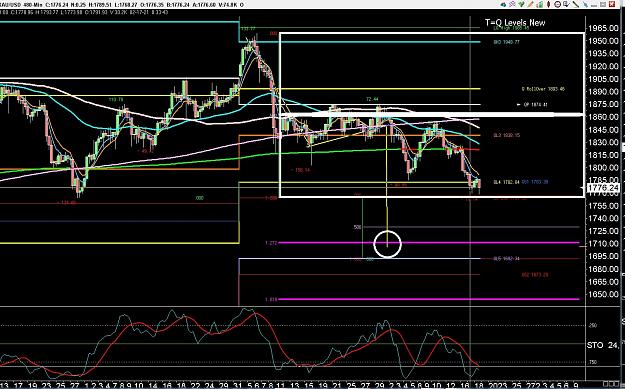This screenshot has width=625, height=389.
Task: Select the diagonal trend line tool
Action: [x=576, y=4]
